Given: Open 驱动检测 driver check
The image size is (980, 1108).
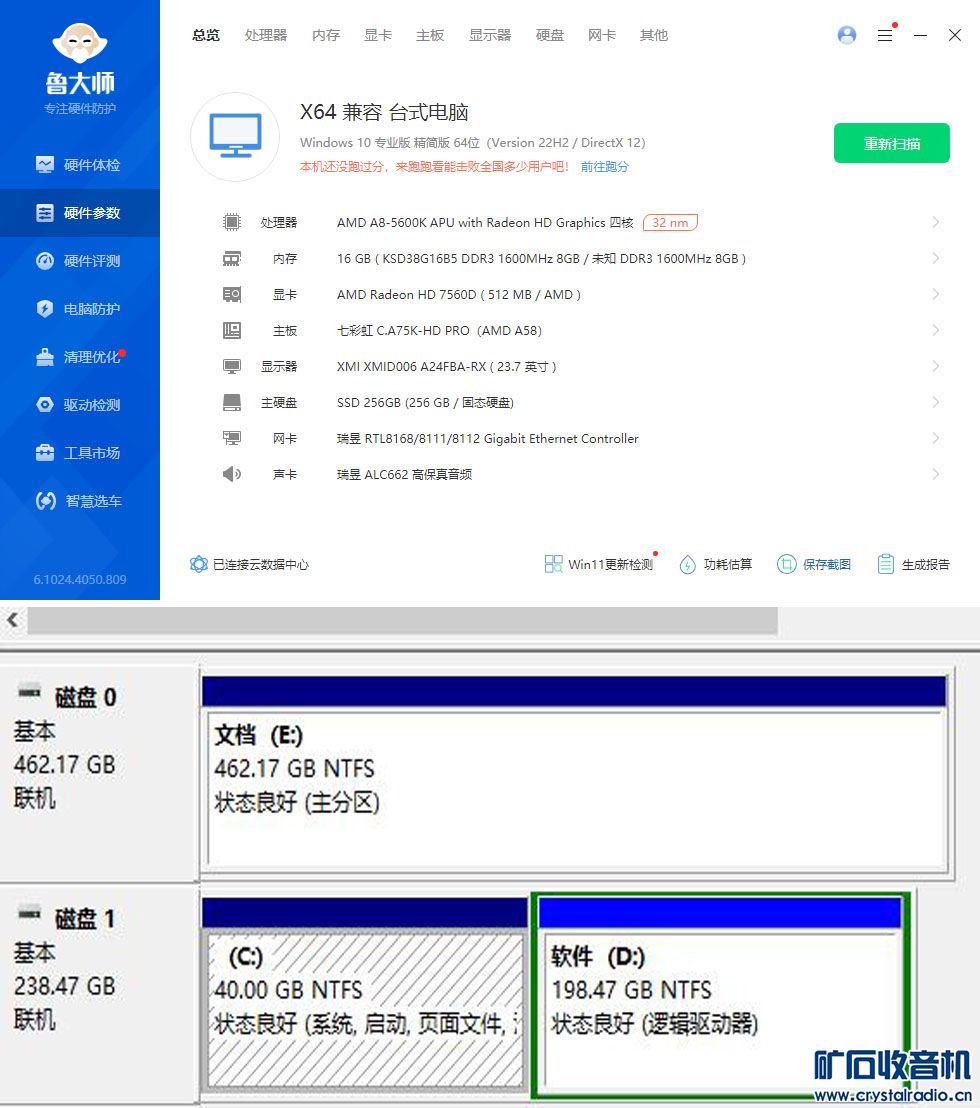Looking at the screenshot, I should point(78,405).
